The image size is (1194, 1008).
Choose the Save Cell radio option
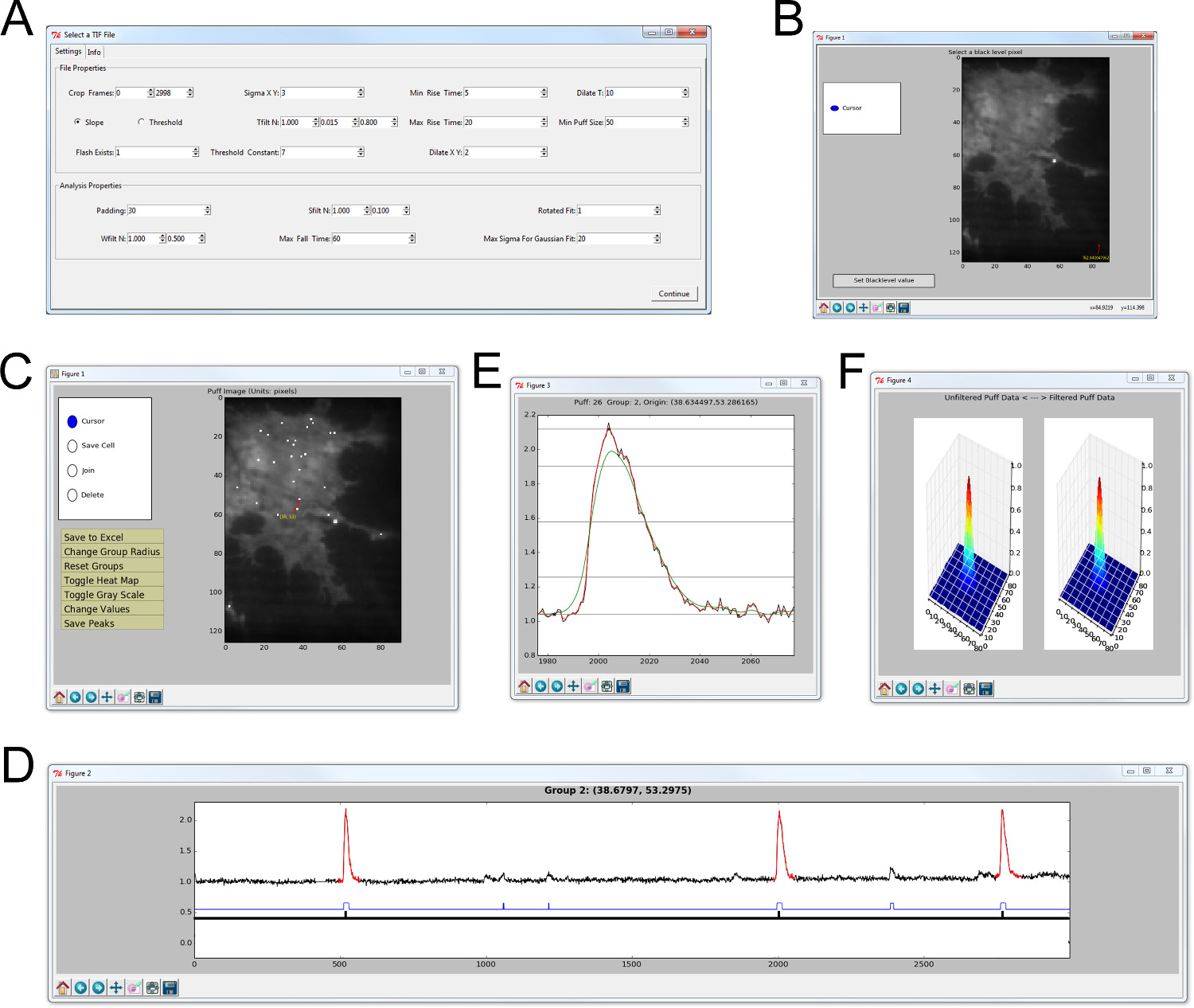72,446
